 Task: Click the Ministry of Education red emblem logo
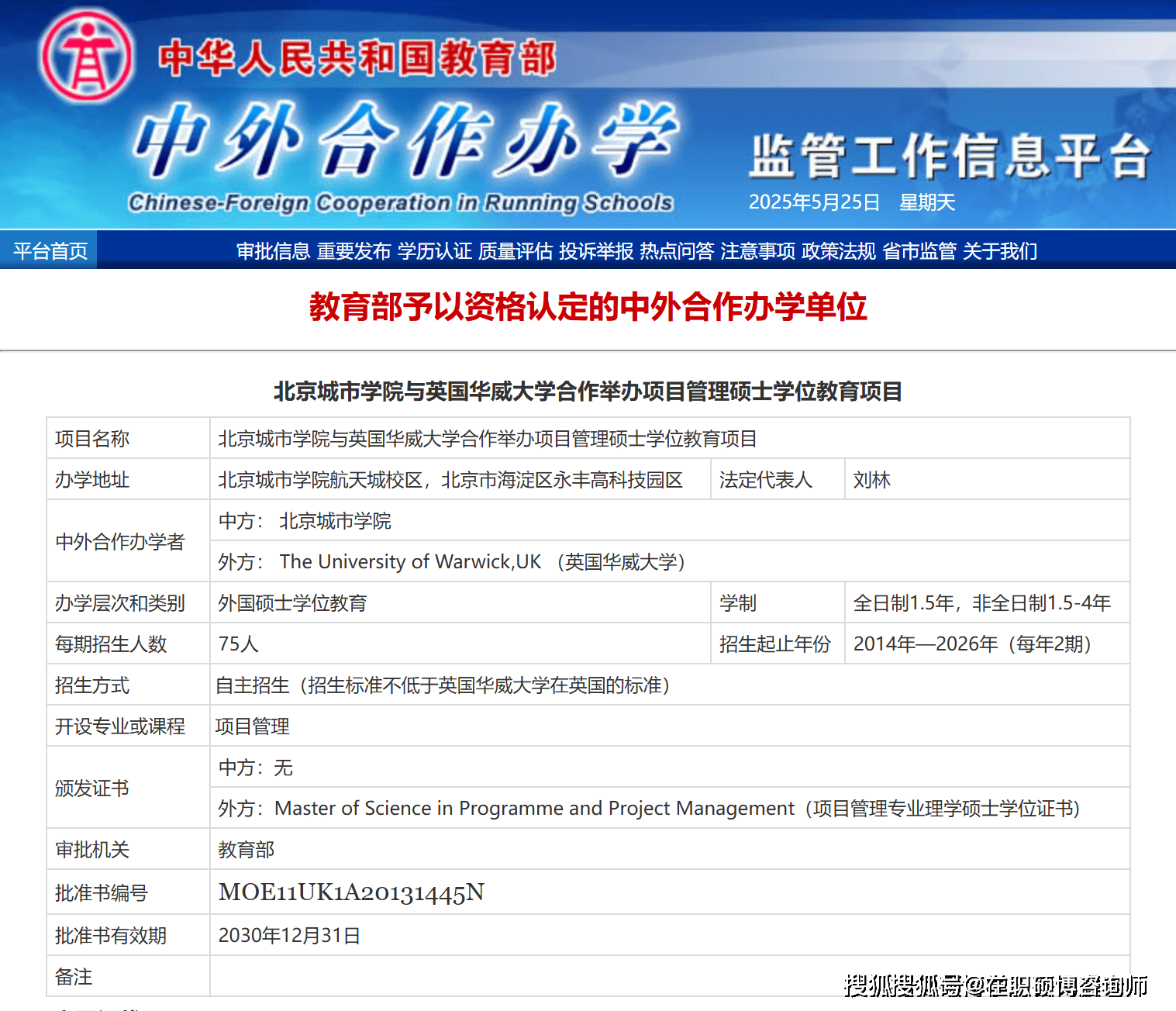point(86,56)
